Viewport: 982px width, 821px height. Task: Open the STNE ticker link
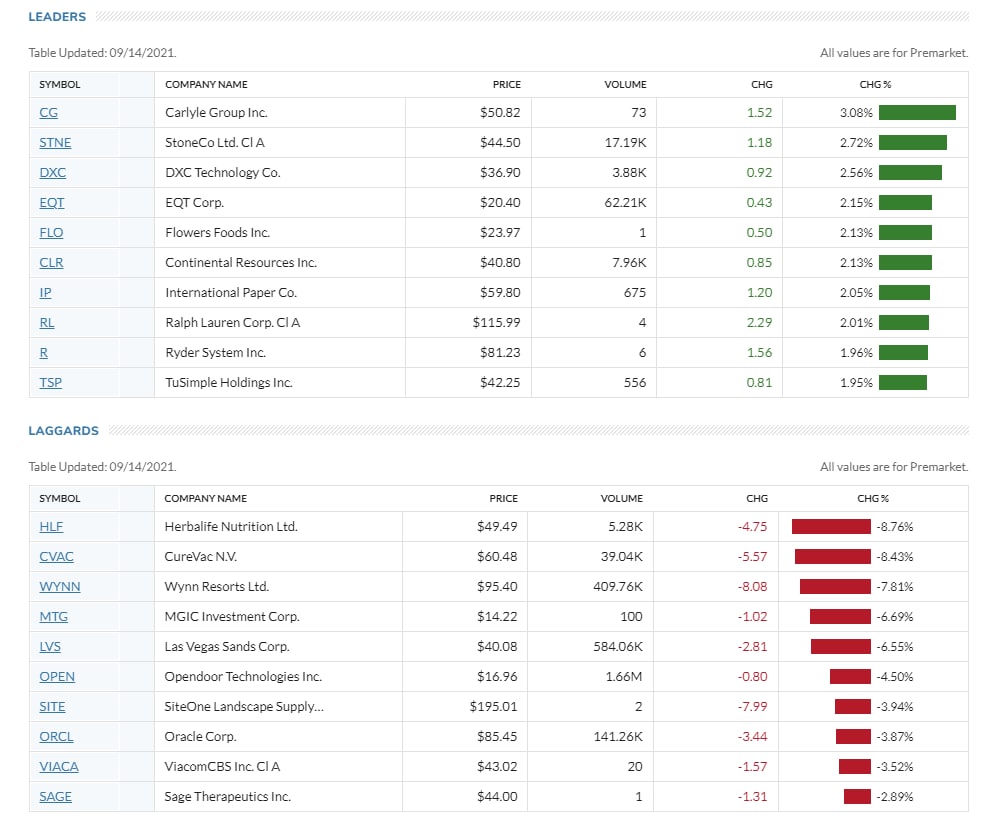55,143
